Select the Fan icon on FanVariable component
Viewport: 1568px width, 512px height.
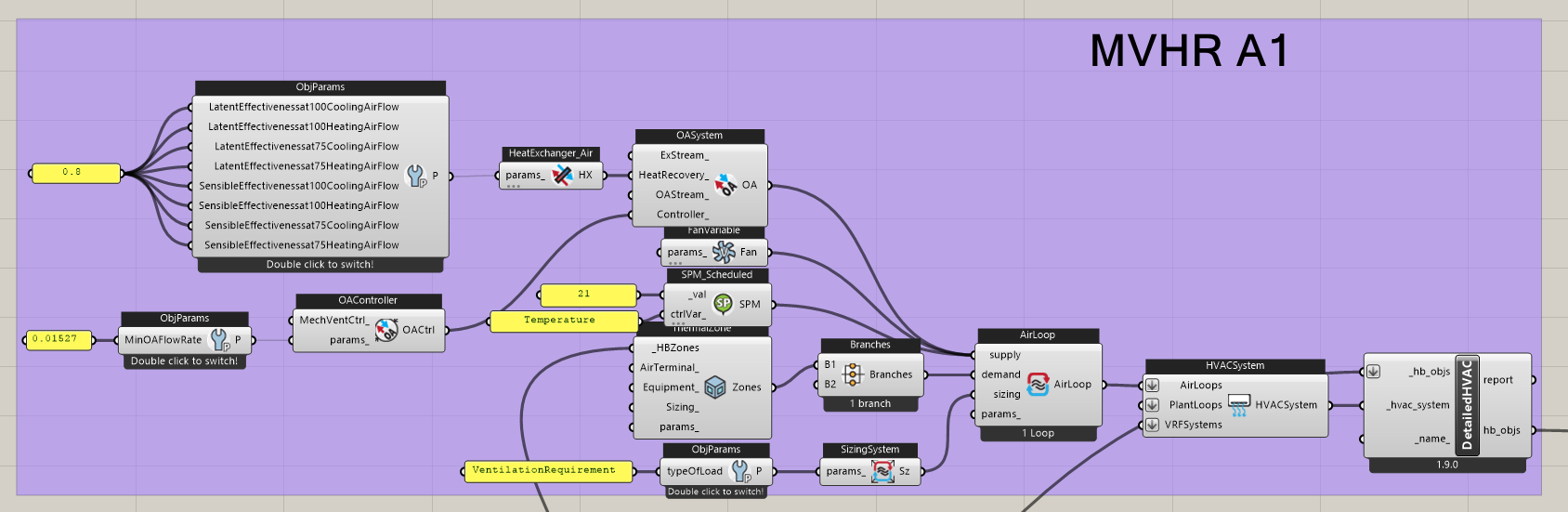point(724,252)
